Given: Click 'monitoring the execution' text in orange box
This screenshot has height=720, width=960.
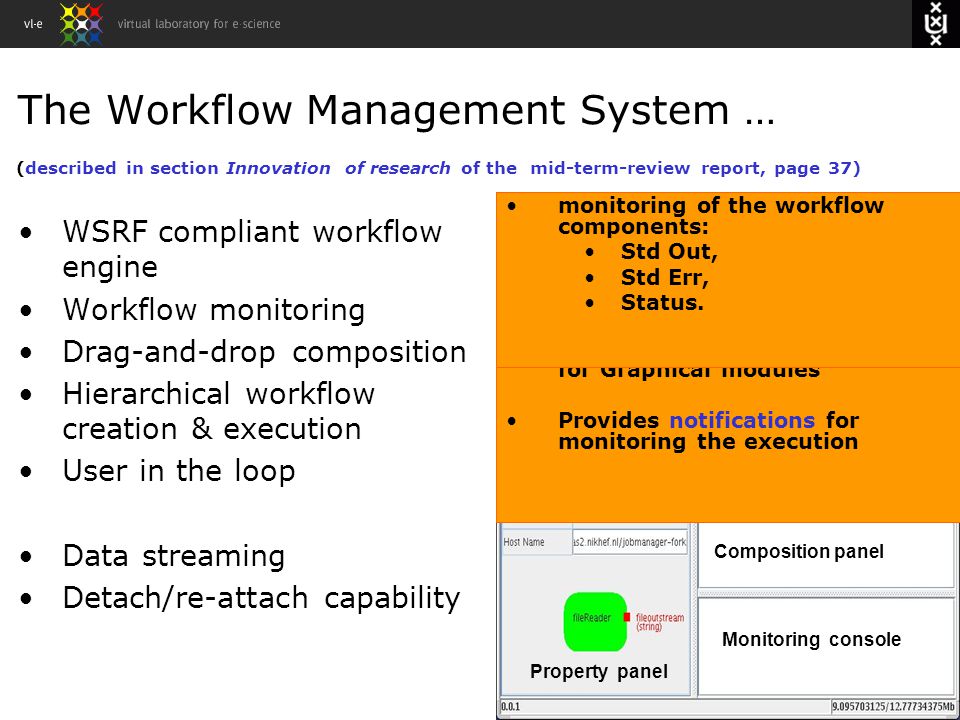Looking at the screenshot, I should point(708,441).
